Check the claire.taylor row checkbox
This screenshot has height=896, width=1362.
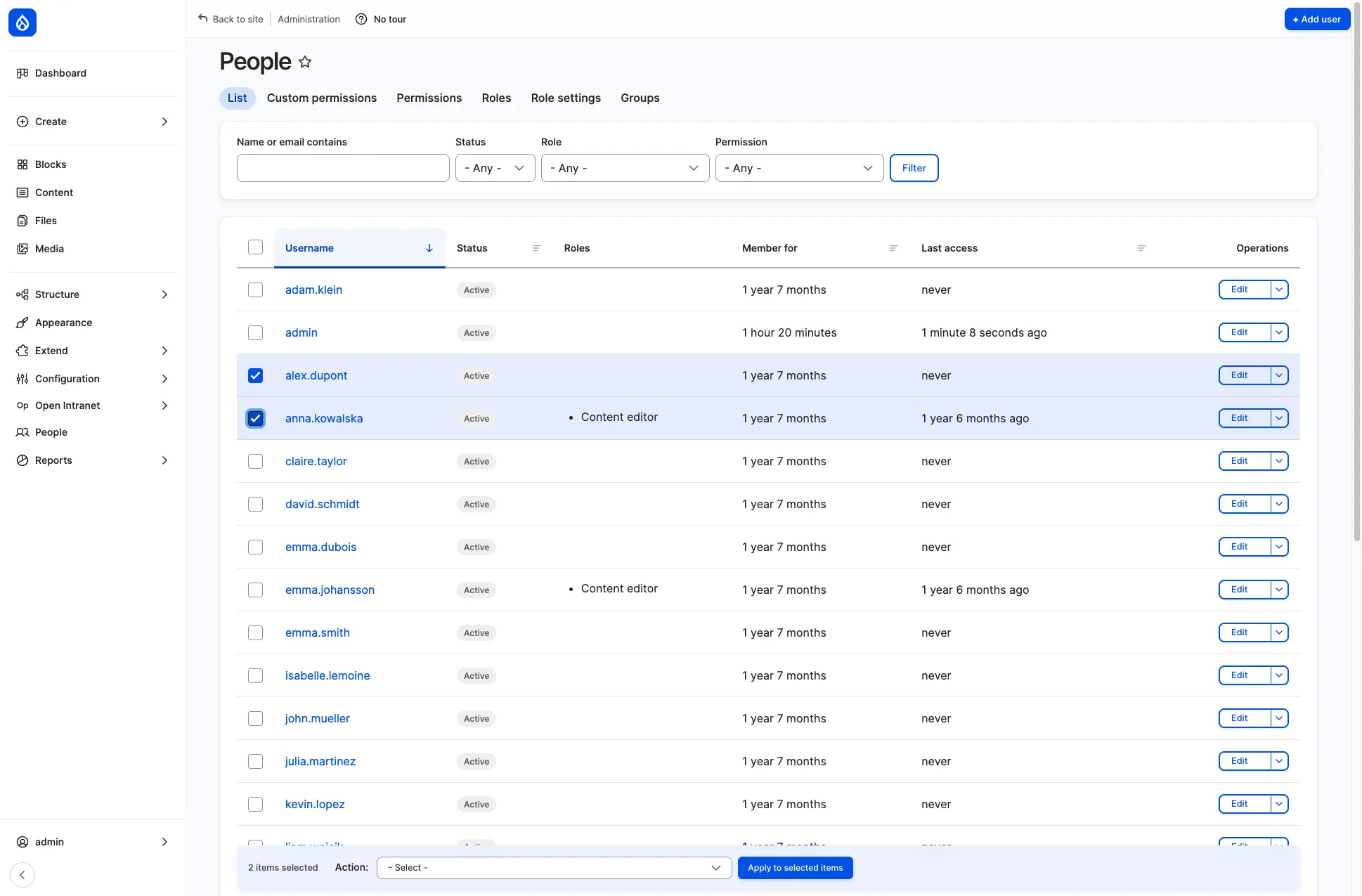coord(255,462)
